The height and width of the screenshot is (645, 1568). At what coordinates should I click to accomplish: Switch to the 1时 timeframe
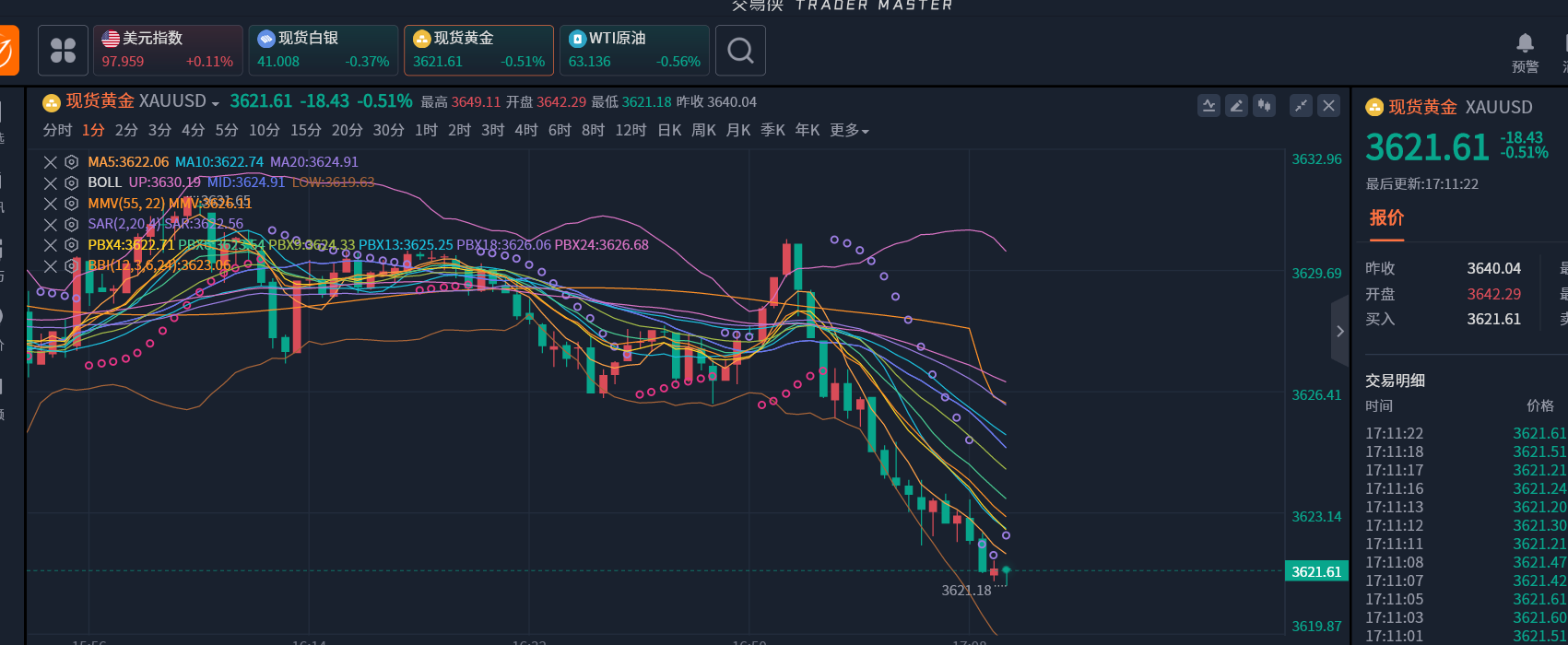[x=426, y=131]
